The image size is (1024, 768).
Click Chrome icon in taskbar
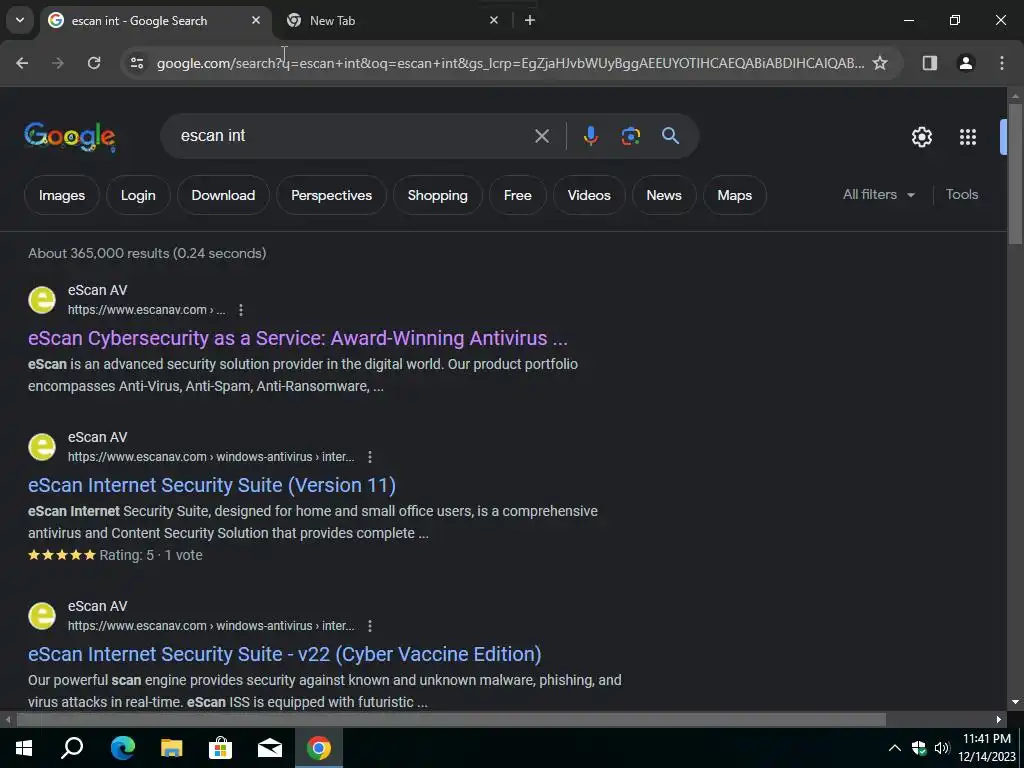click(x=319, y=748)
